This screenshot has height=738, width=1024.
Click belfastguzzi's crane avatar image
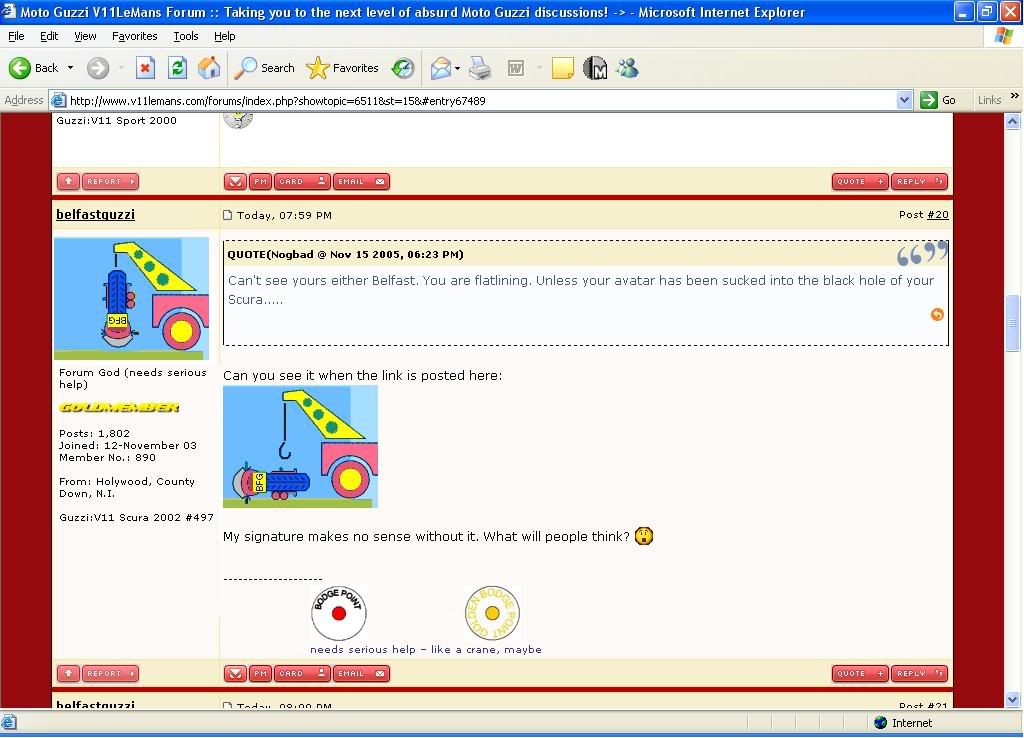131,298
